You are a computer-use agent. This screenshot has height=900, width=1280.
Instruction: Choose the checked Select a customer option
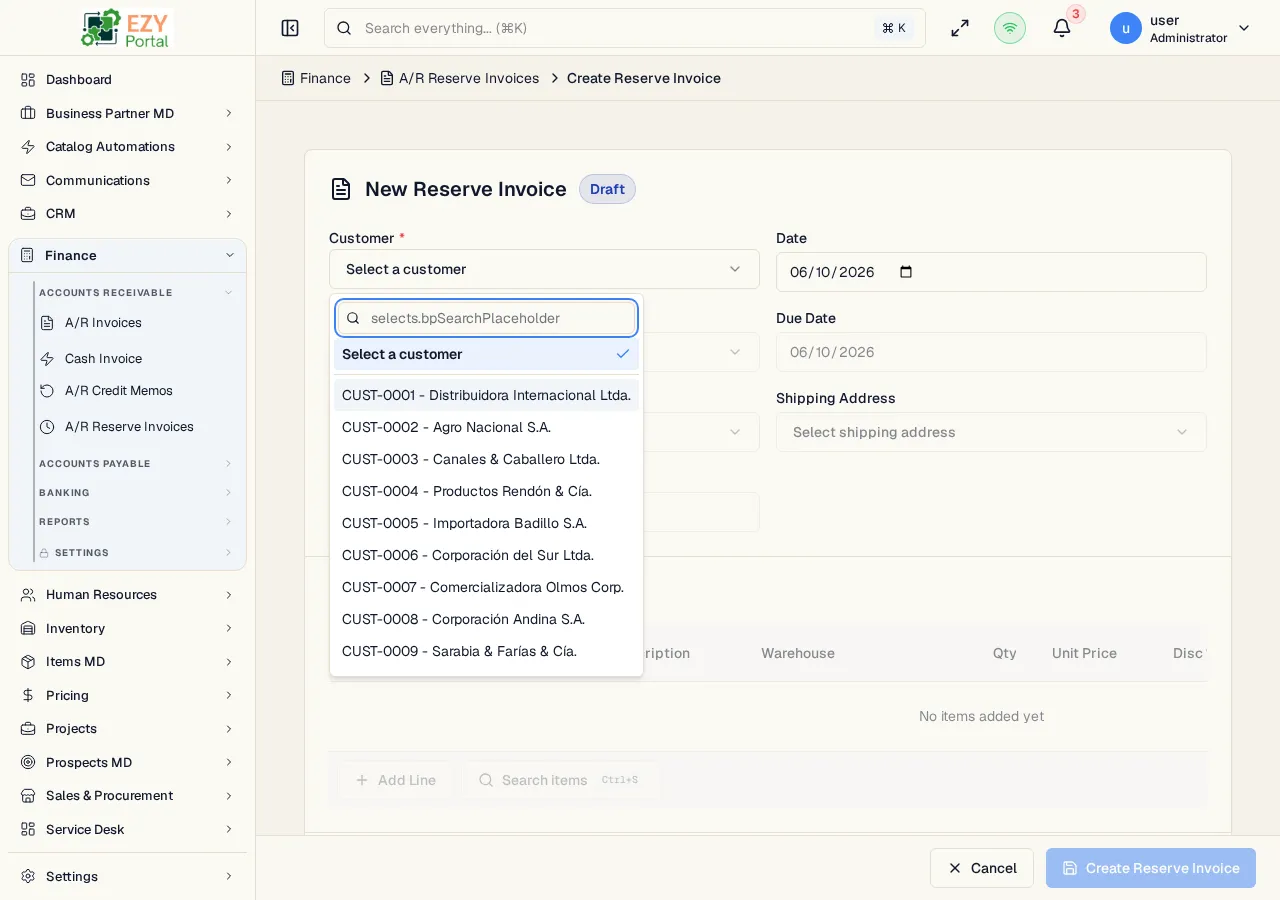pos(486,354)
